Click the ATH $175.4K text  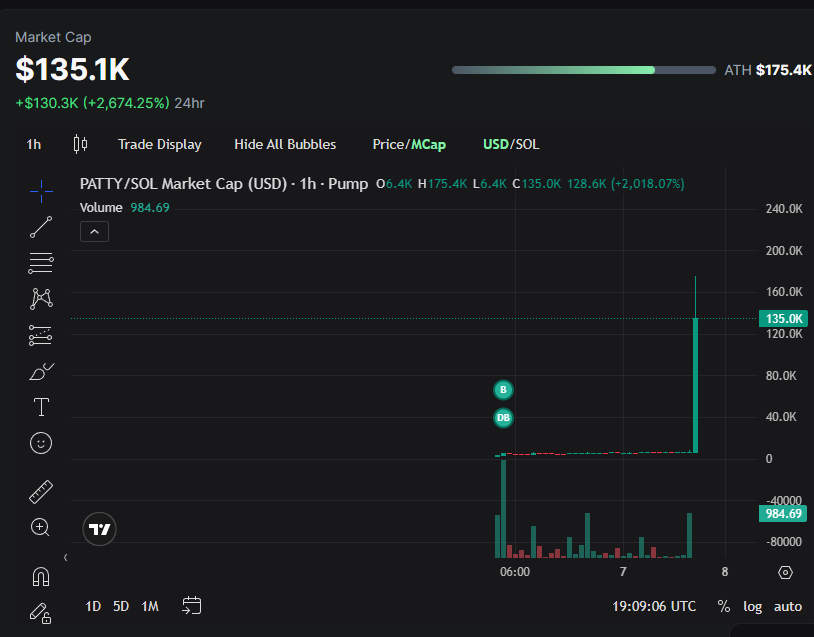point(767,70)
